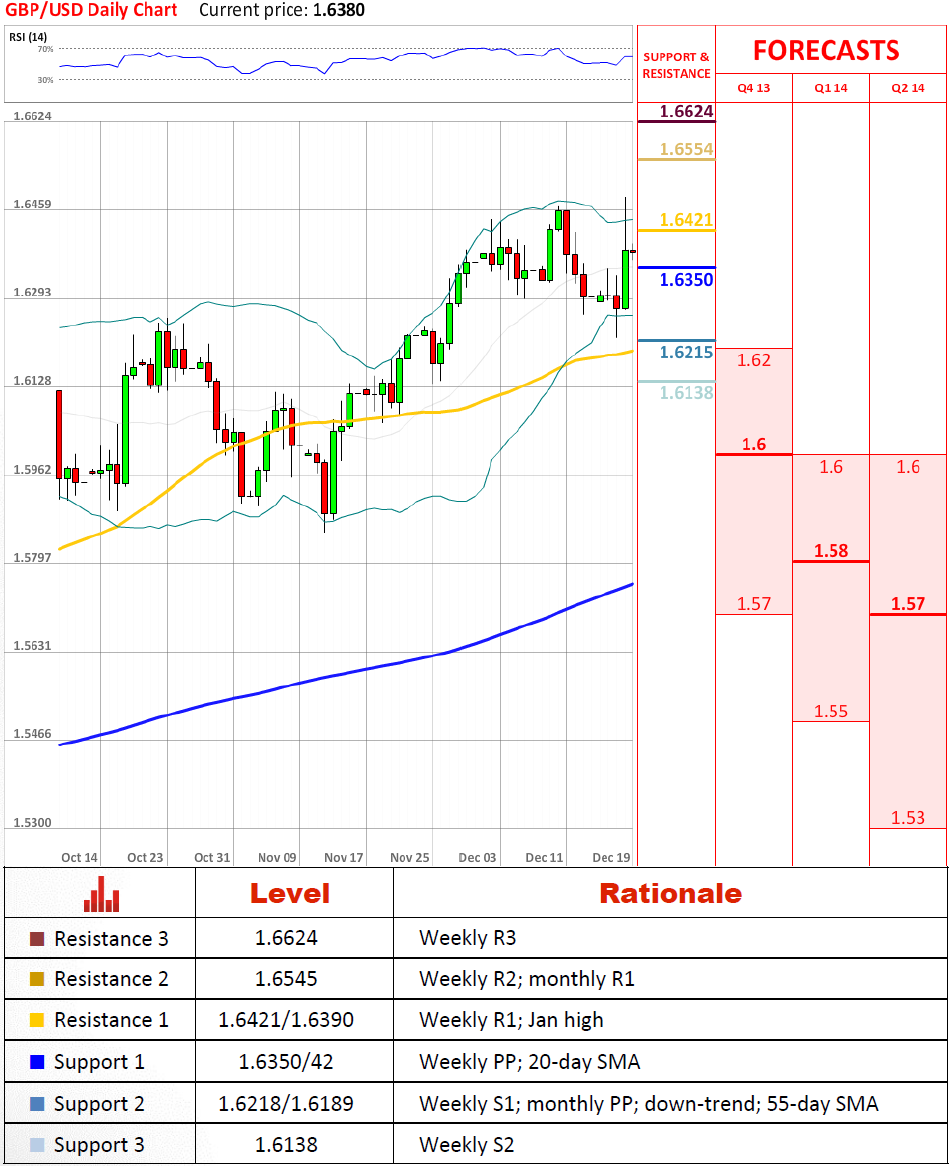Click the yellow 1.6421 level beside the chart

coord(687,220)
